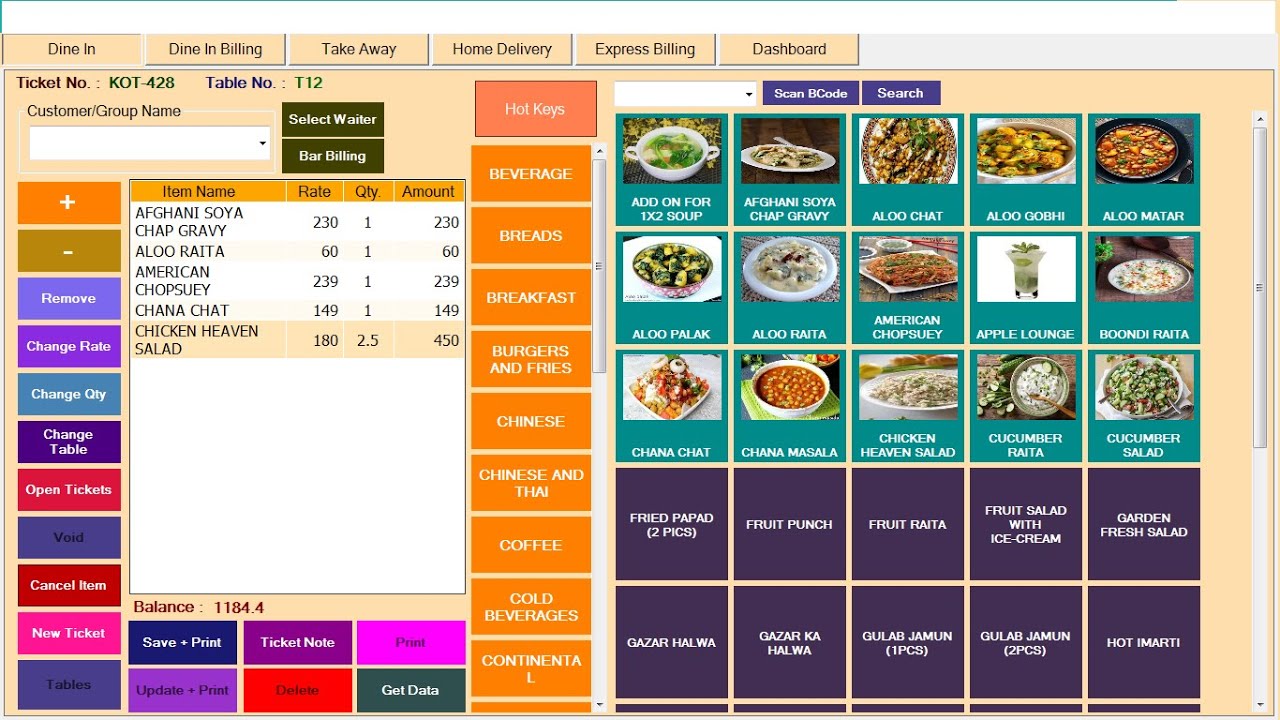Choose the Fruit Raita item
This screenshot has height=720, width=1280.
click(907, 524)
